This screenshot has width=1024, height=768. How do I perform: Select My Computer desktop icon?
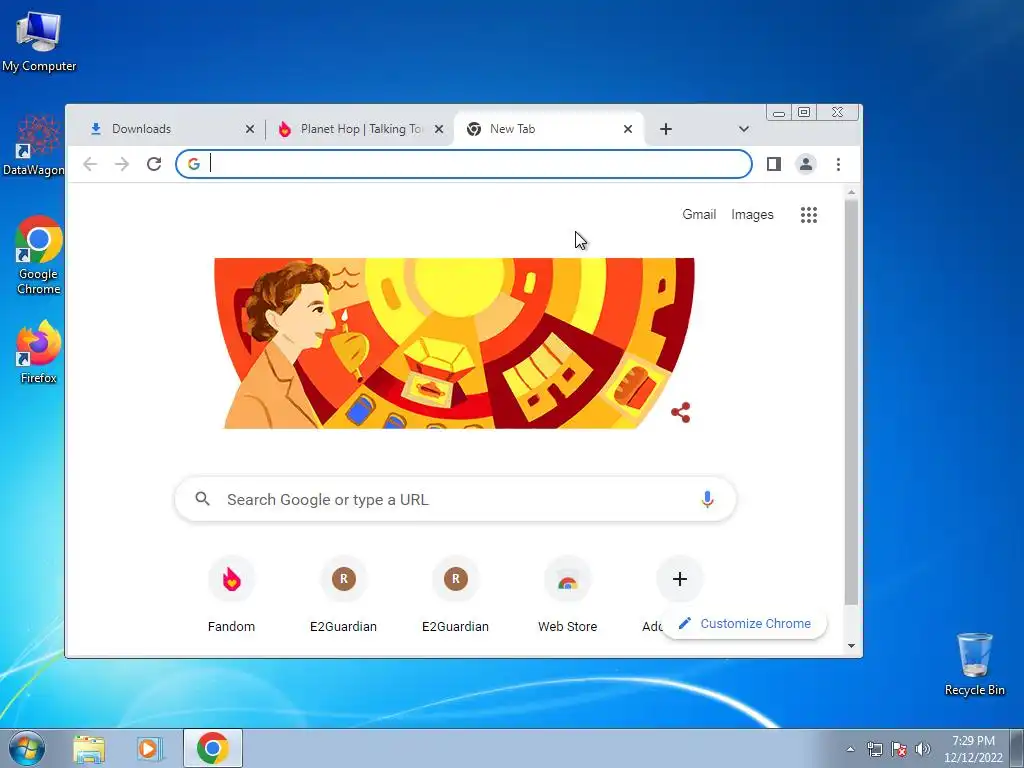point(39,40)
